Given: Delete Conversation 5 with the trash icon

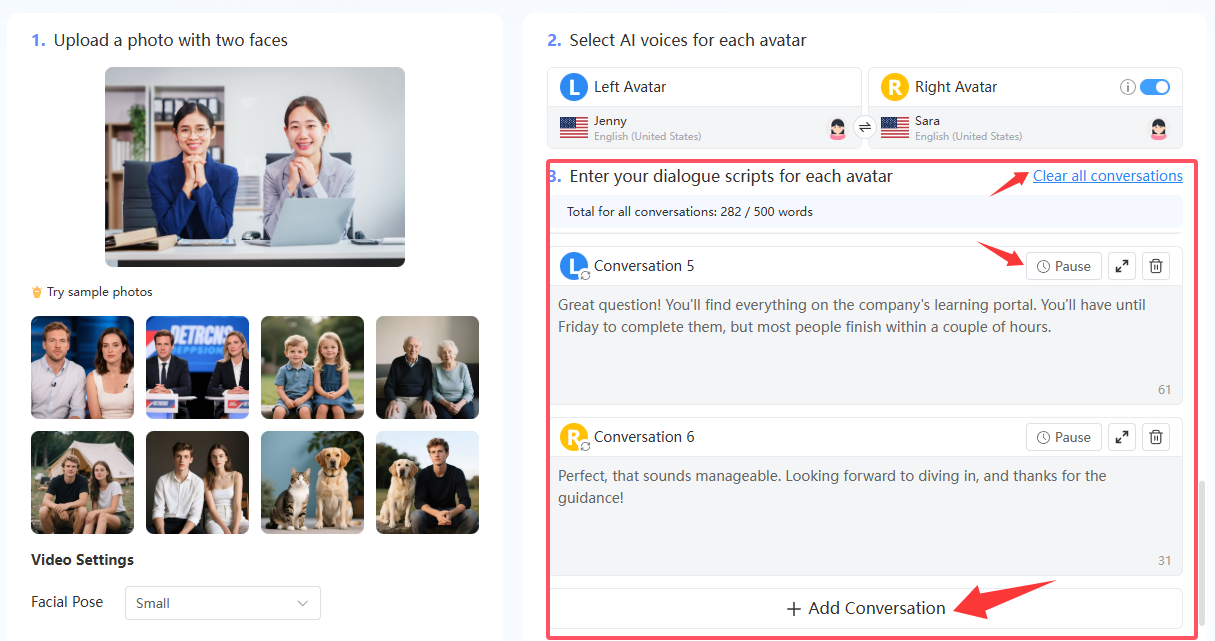Looking at the screenshot, I should 1156,265.
